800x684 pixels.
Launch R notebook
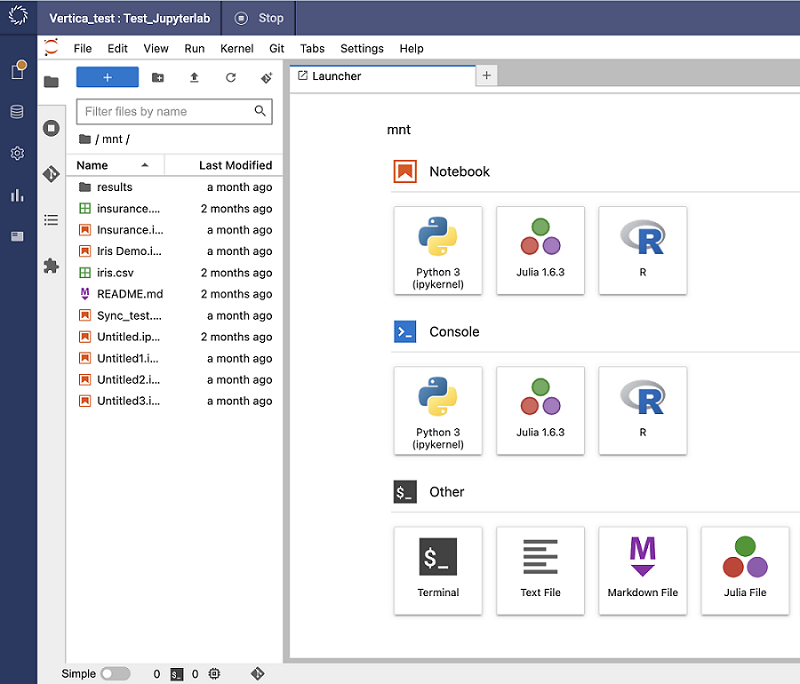(x=643, y=250)
